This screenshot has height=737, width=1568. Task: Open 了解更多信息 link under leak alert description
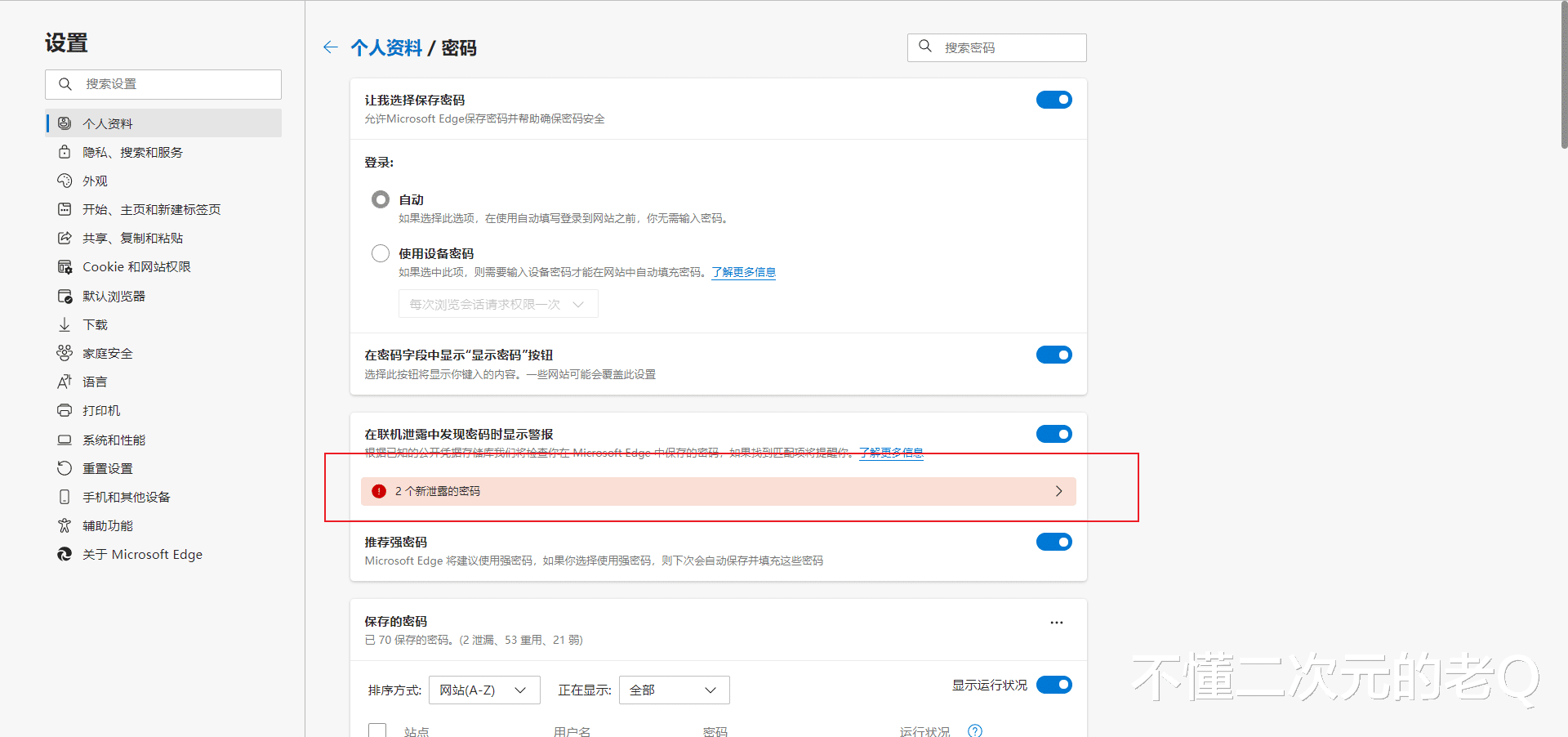pyautogui.click(x=891, y=453)
